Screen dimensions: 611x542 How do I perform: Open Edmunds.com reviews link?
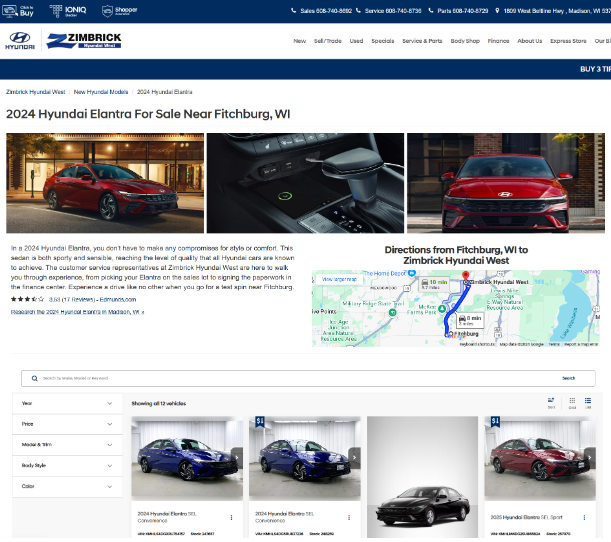[x=118, y=300]
